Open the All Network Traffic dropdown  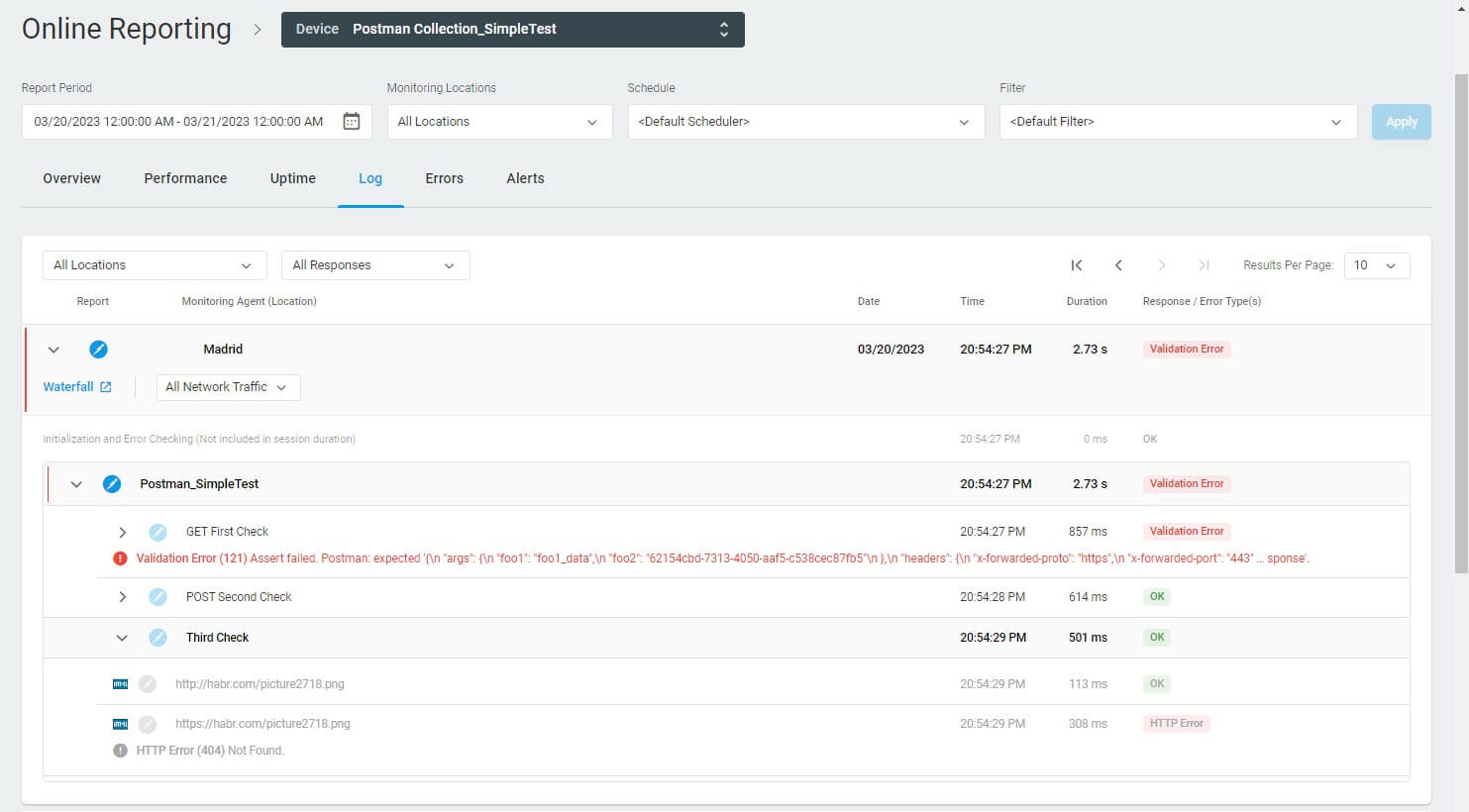point(227,386)
